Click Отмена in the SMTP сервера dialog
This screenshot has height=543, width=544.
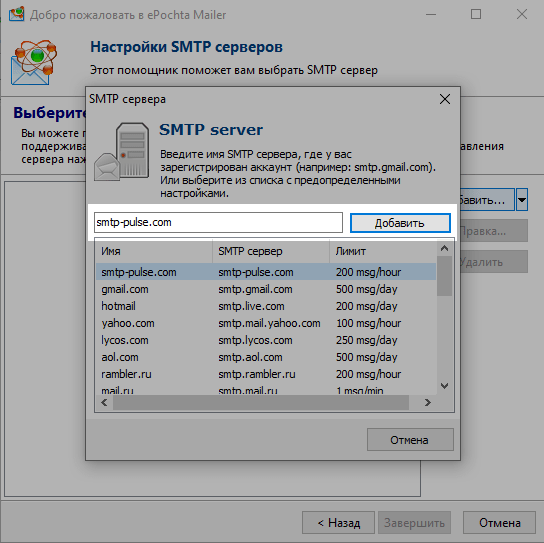tap(410, 440)
